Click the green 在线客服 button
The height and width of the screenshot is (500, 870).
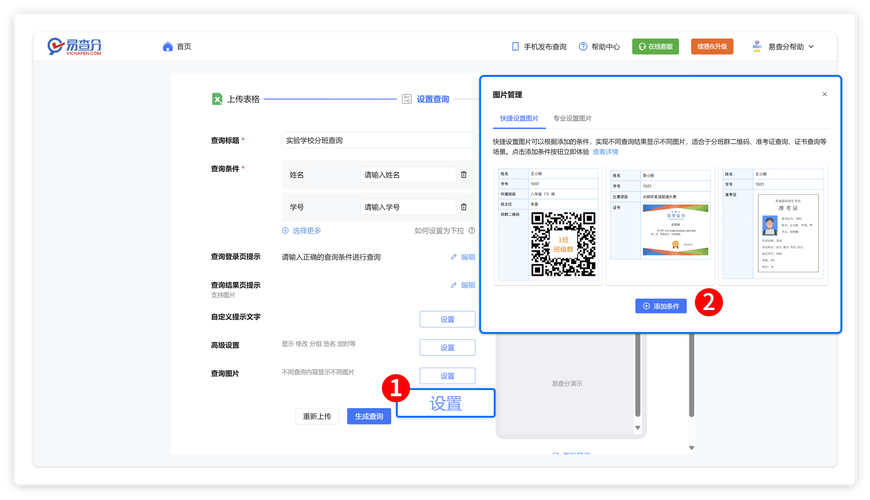pos(655,47)
